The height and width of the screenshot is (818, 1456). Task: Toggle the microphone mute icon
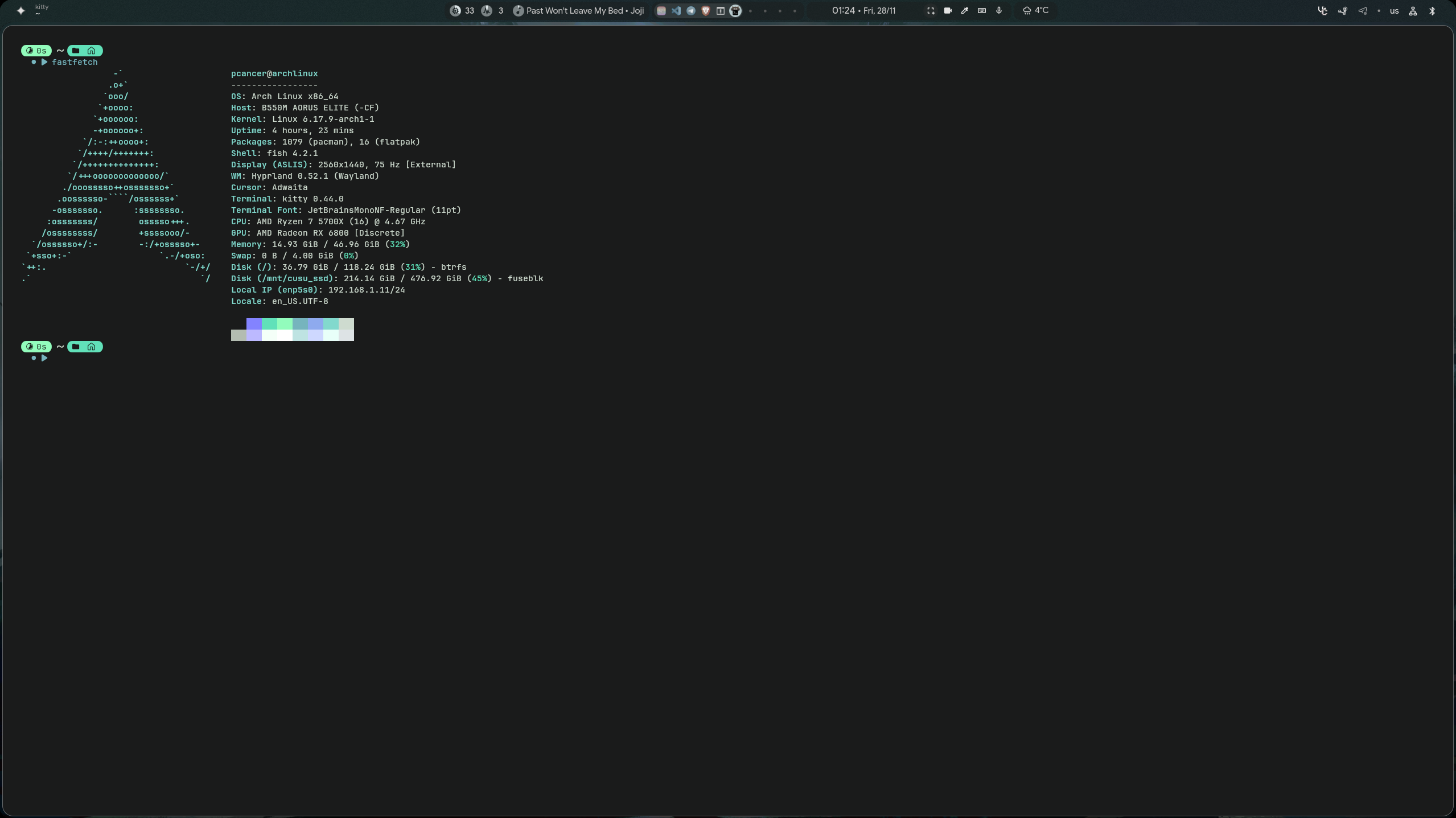click(x=999, y=11)
